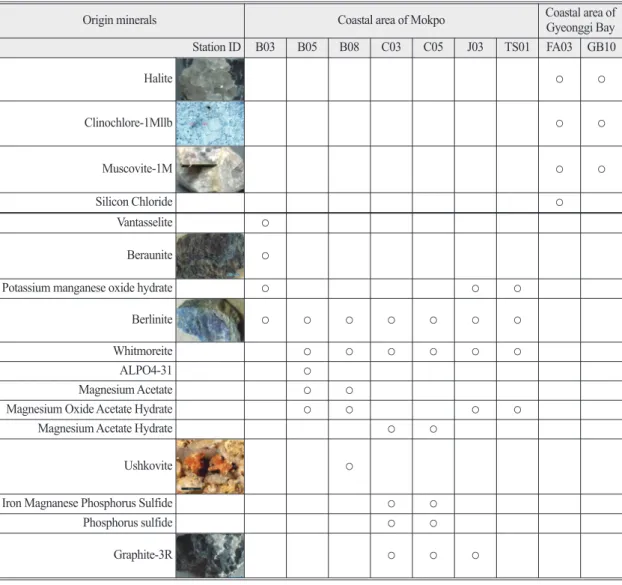Select column header FA03

pos(559,47)
